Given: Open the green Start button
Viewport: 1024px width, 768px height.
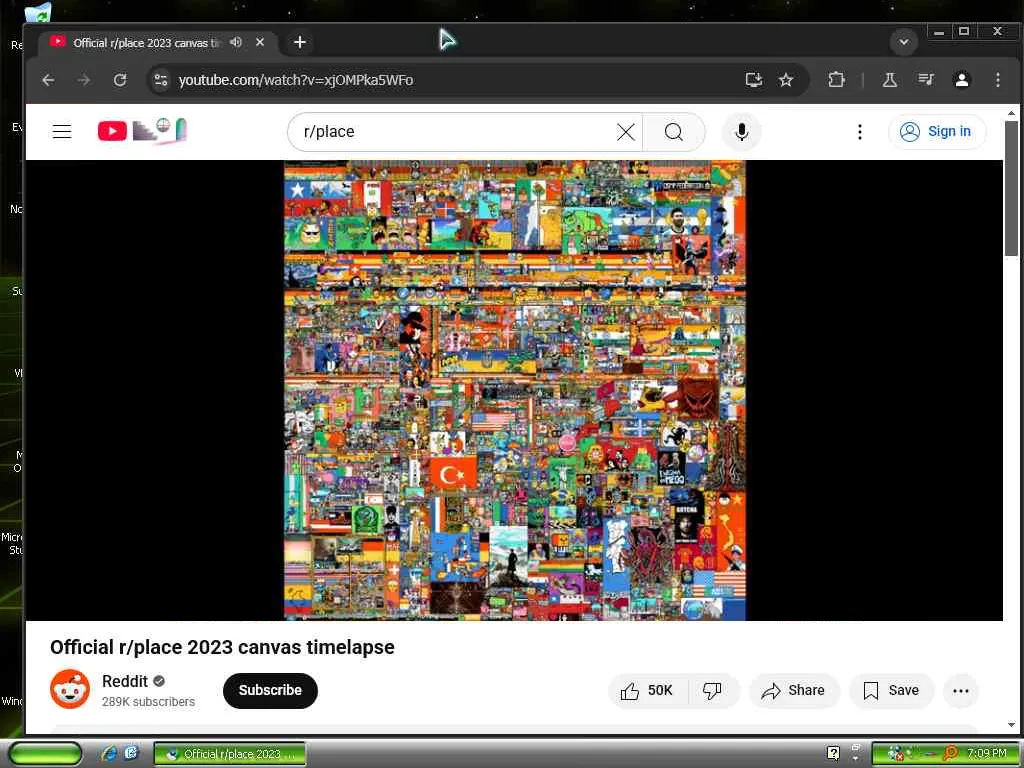Looking at the screenshot, I should (46, 754).
